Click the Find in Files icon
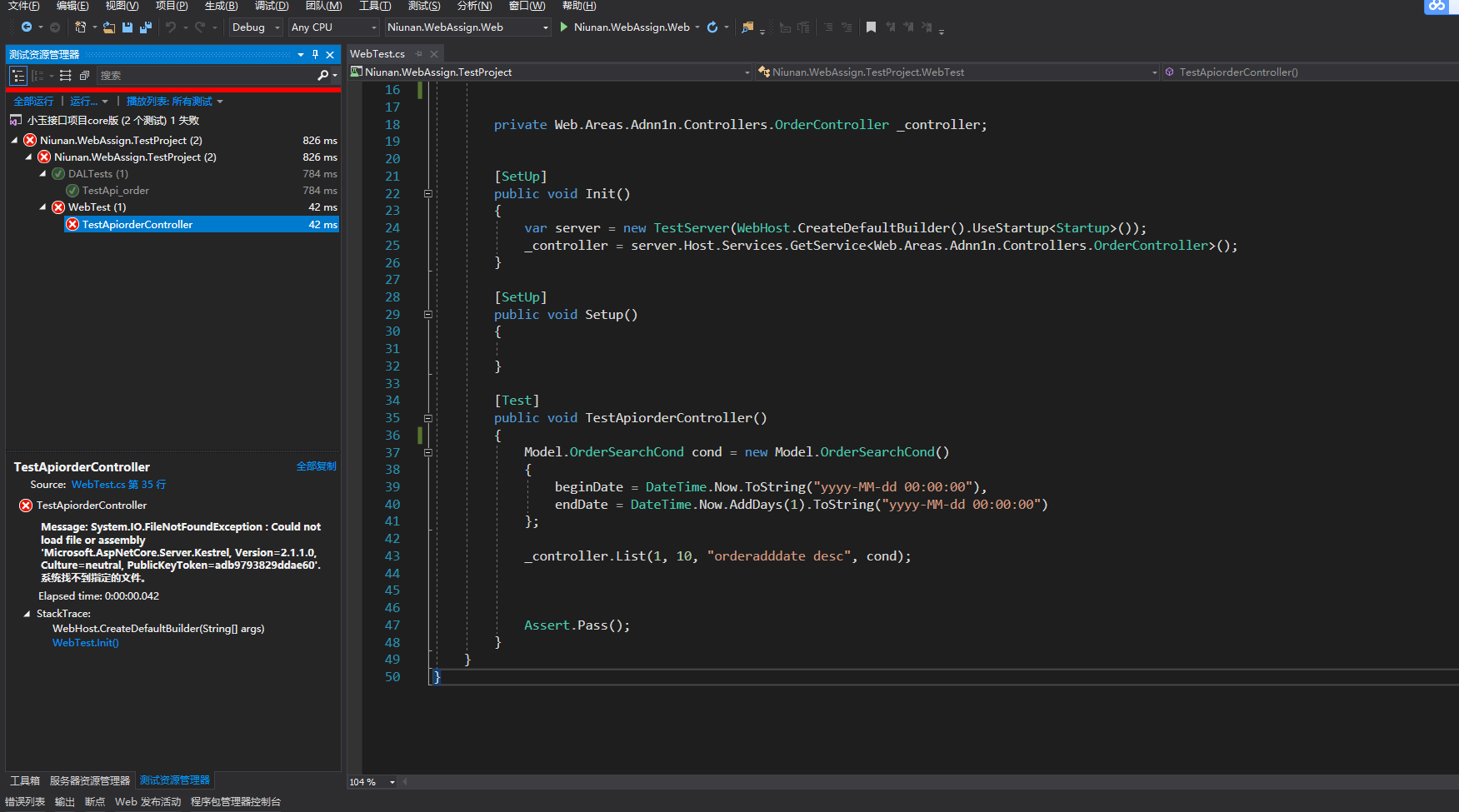The image size is (1459, 812). click(747, 27)
